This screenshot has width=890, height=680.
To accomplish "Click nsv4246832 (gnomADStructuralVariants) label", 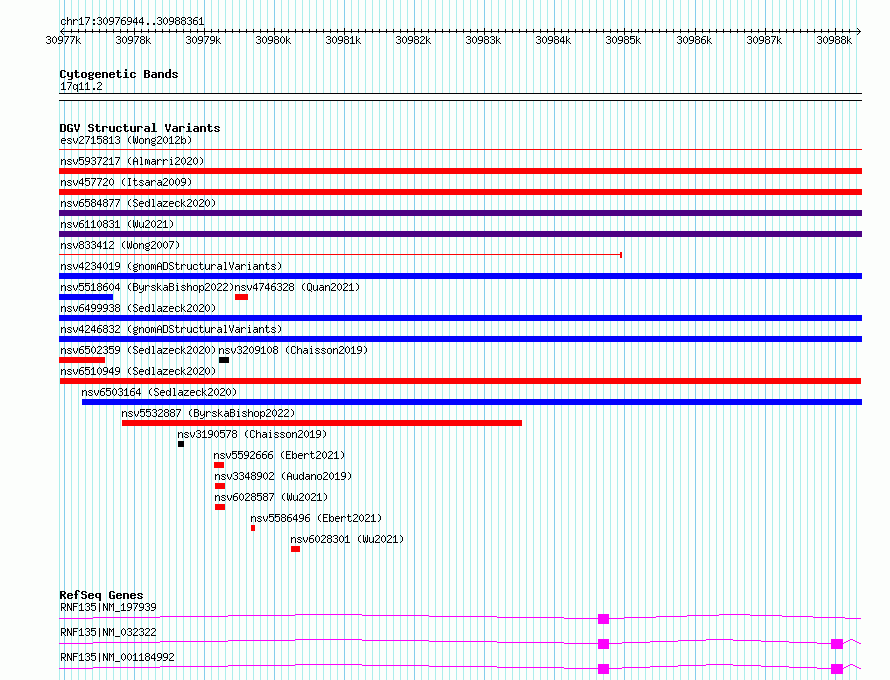I will coord(171,329).
